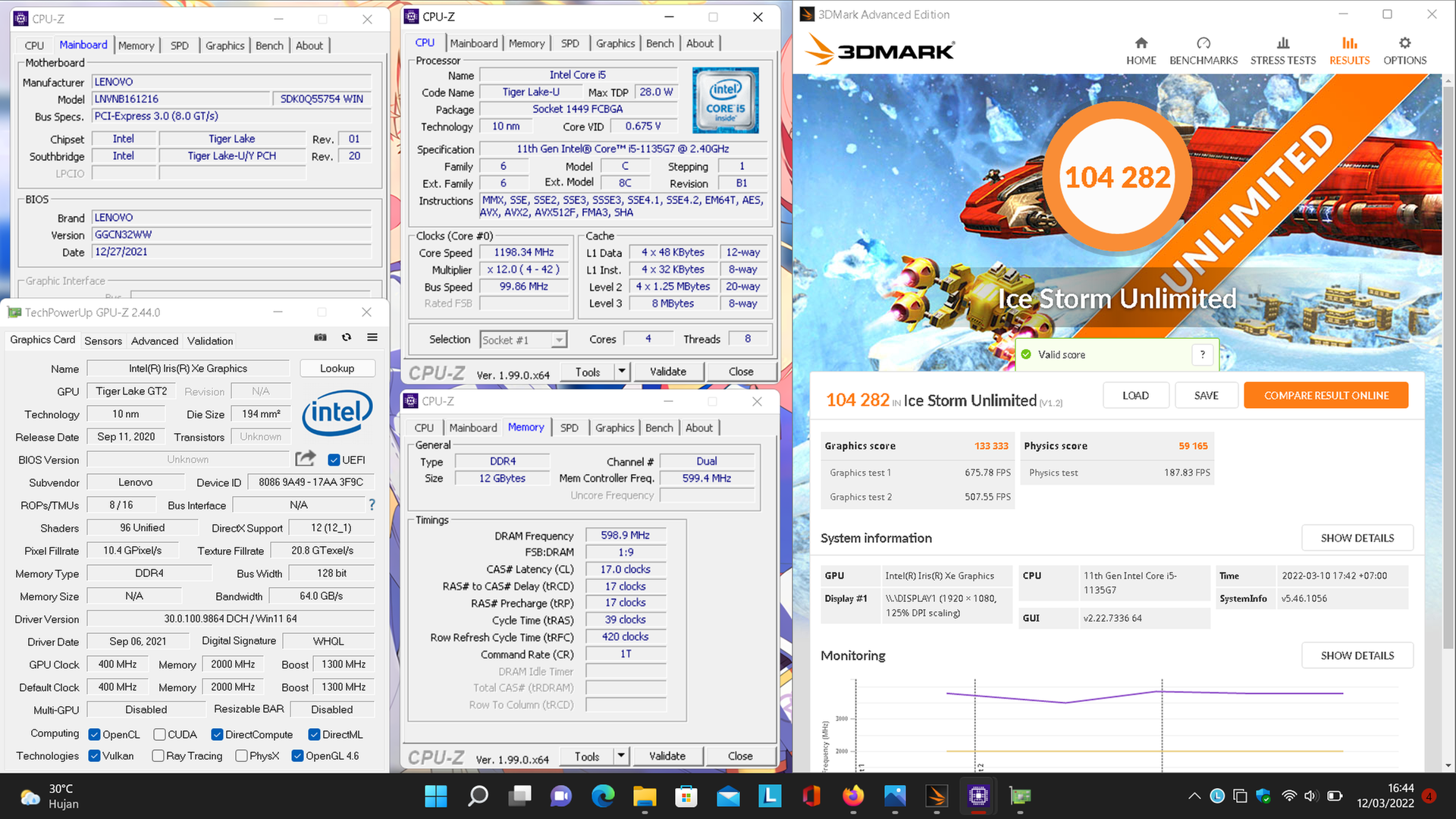Click BIOS version GGCN32WW in Mainboard window

[x=232, y=234]
